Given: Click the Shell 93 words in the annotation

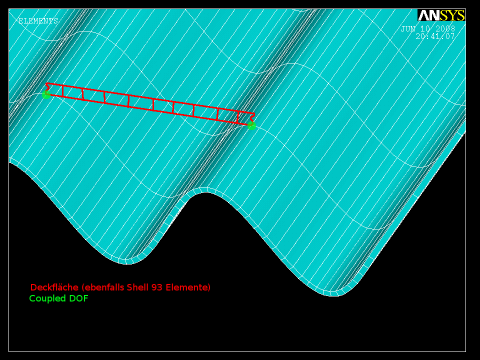Looking at the screenshot, I should (x=144, y=287).
